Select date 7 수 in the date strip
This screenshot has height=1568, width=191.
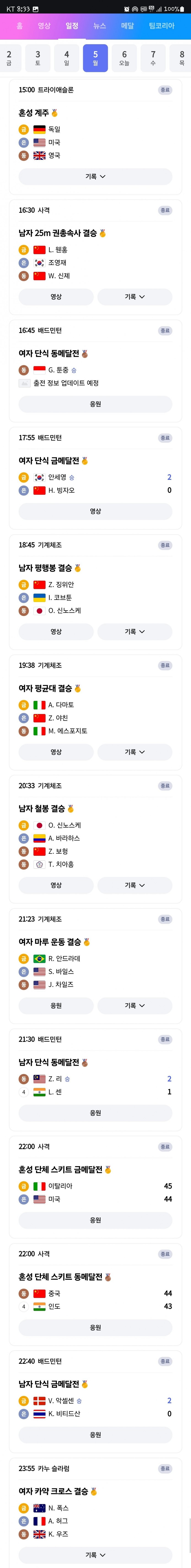pyautogui.click(x=153, y=58)
